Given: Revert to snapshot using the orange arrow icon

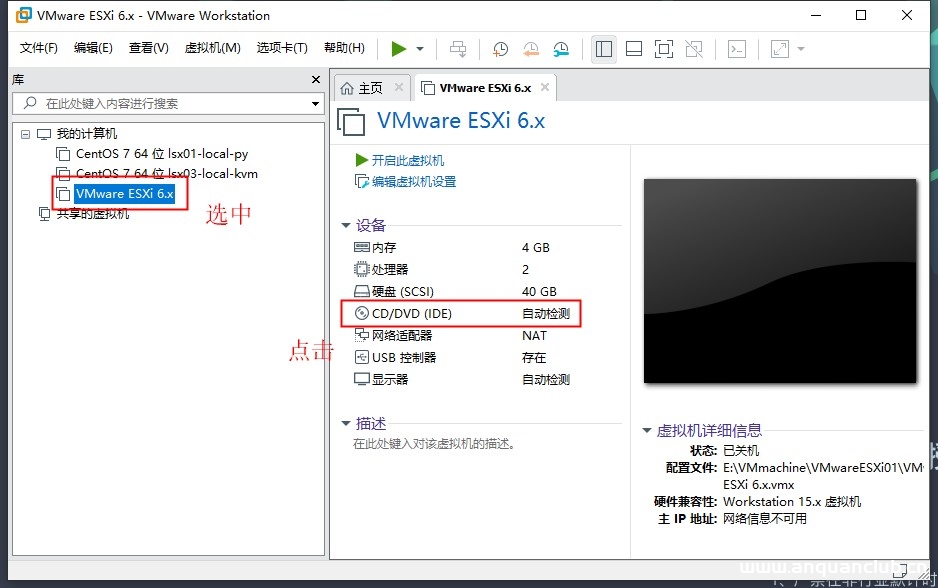Looking at the screenshot, I should [530, 49].
